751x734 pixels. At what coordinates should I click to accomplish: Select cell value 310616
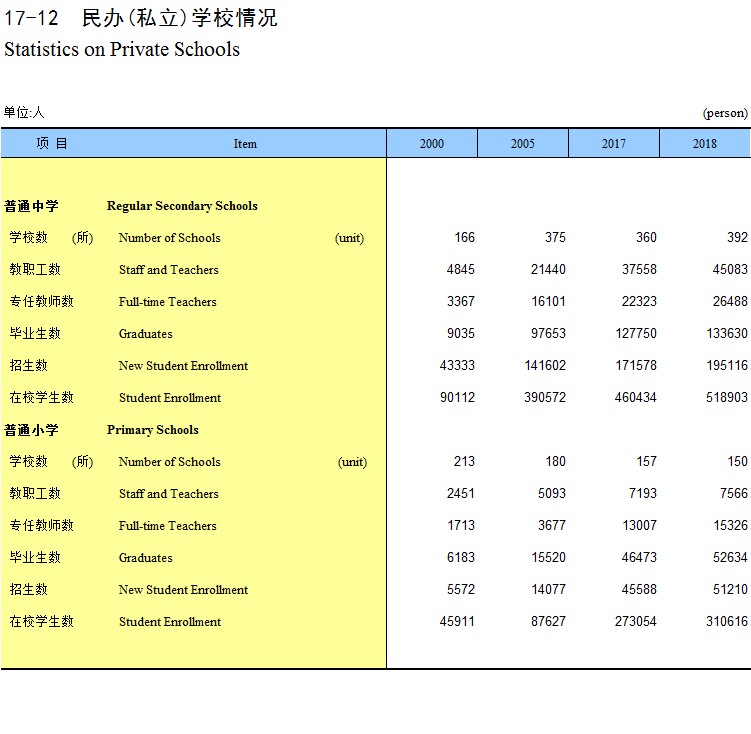click(x=727, y=621)
